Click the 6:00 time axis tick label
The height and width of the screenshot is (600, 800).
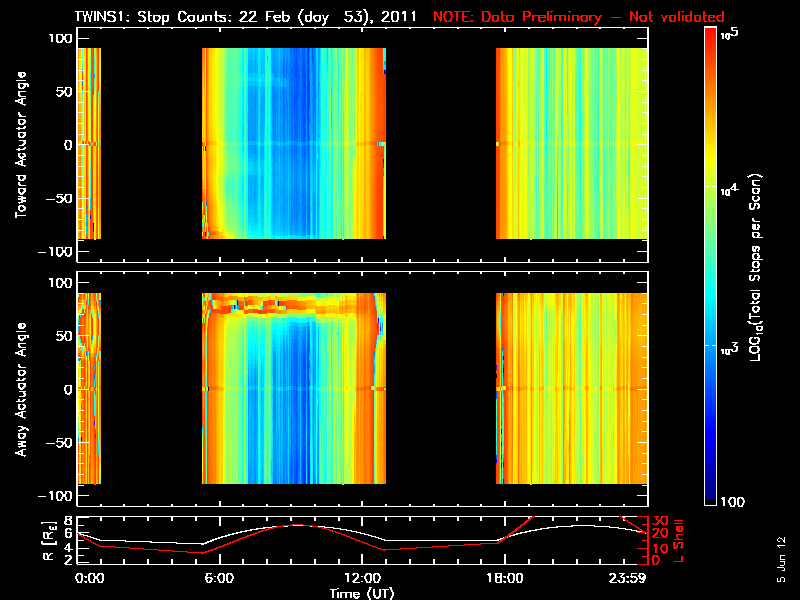(x=219, y=579)
